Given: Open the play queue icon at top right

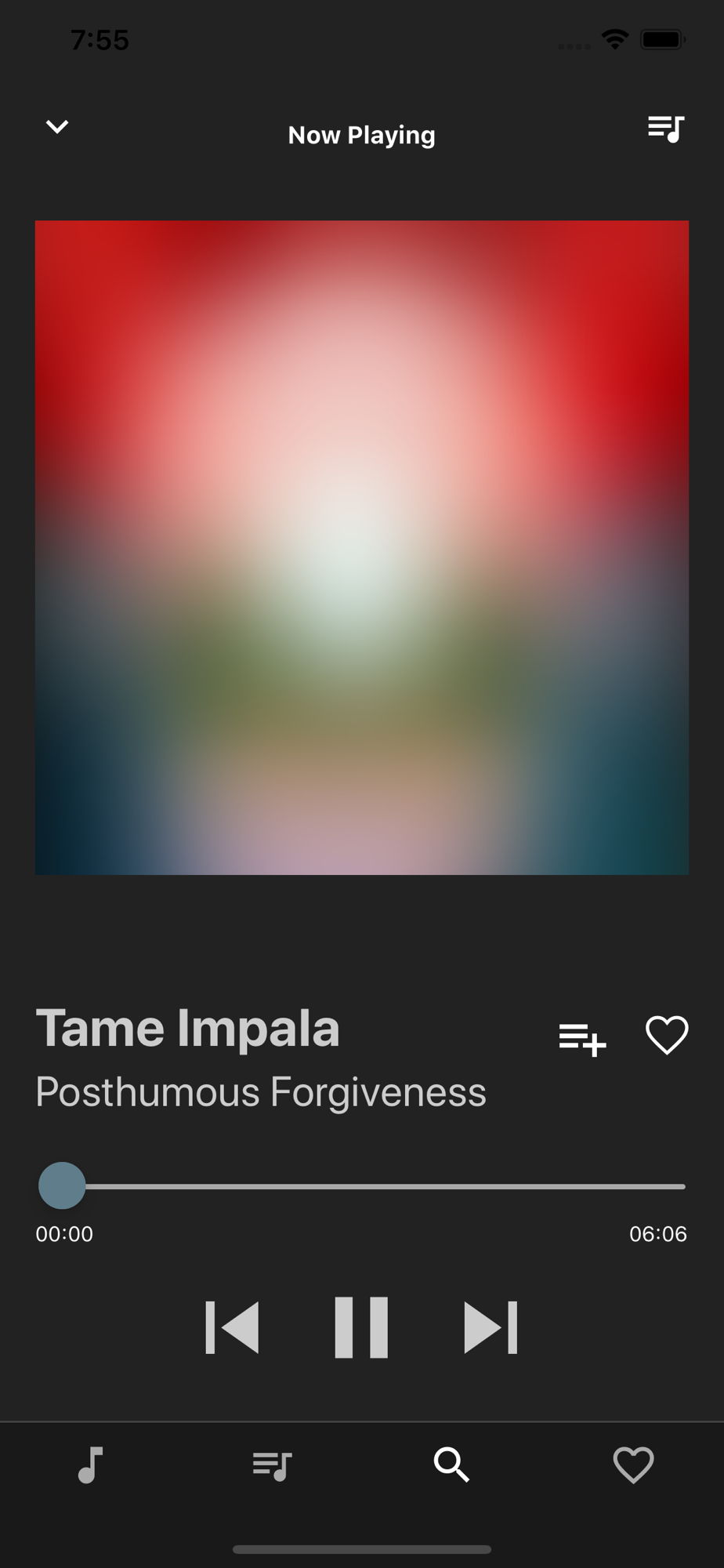Looking at the screenshot, I should point(666,129).
